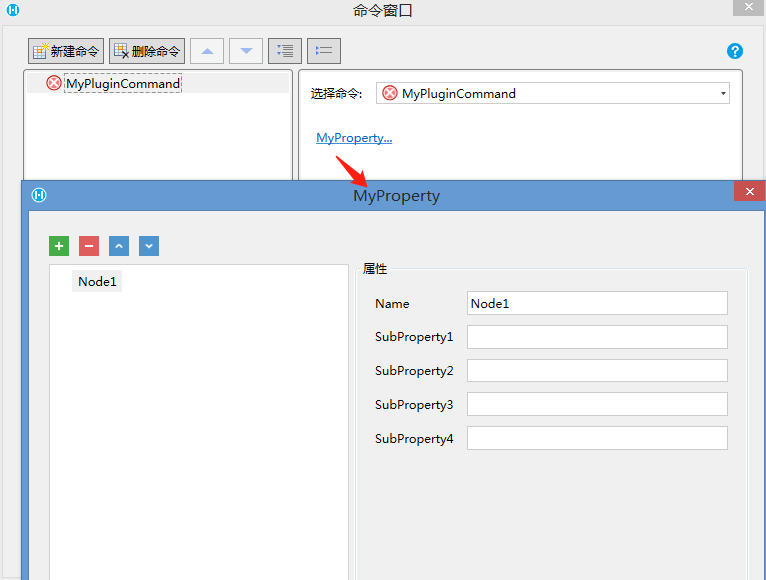766x580 pixels.
Task: Focus the SubProperty3 input field
Action: (x=597, y=404)
